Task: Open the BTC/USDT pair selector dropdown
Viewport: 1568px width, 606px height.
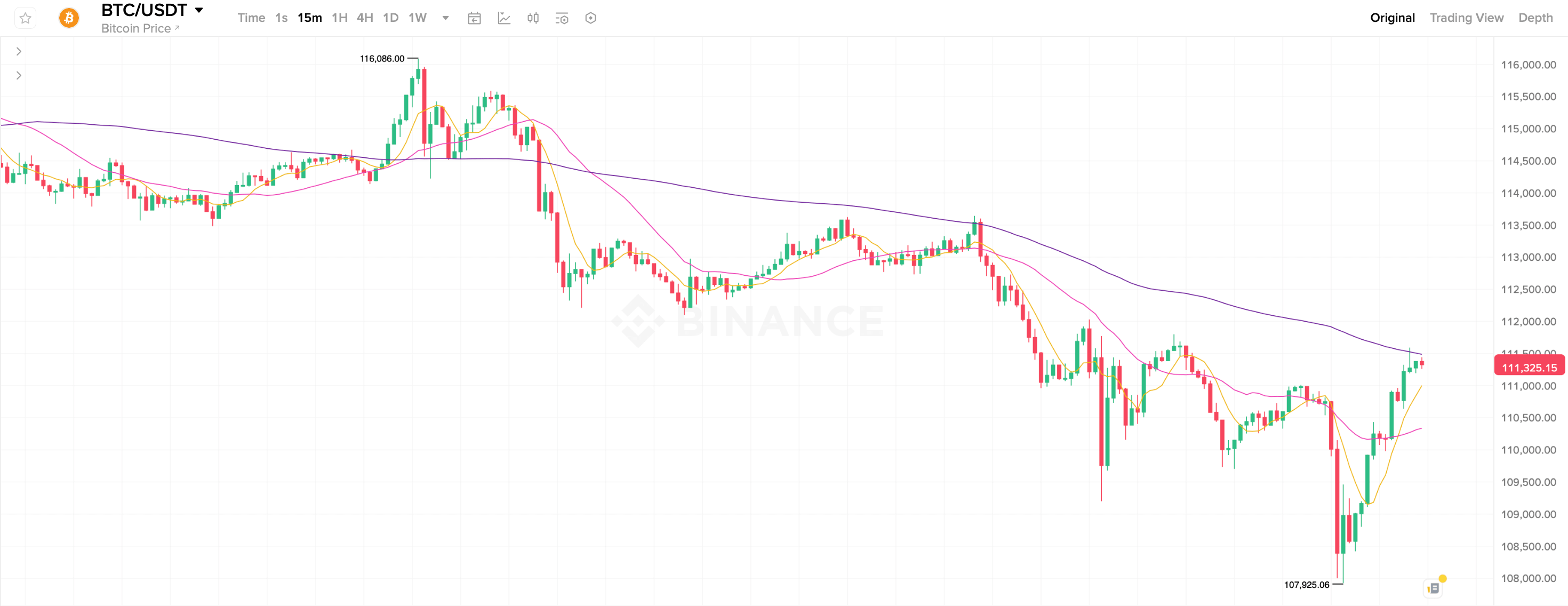Action: tap(198, 10)
